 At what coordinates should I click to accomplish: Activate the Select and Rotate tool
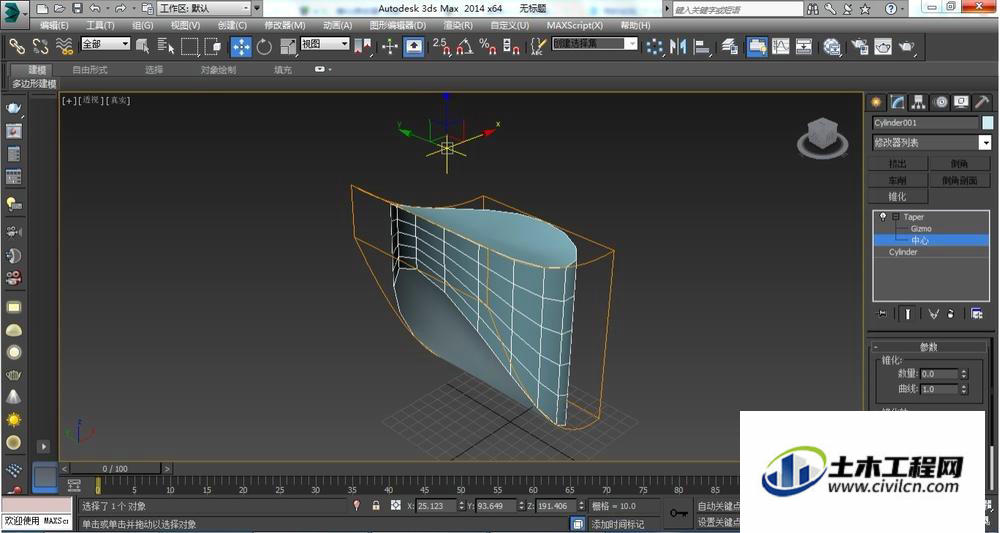(x=264, y=46)
